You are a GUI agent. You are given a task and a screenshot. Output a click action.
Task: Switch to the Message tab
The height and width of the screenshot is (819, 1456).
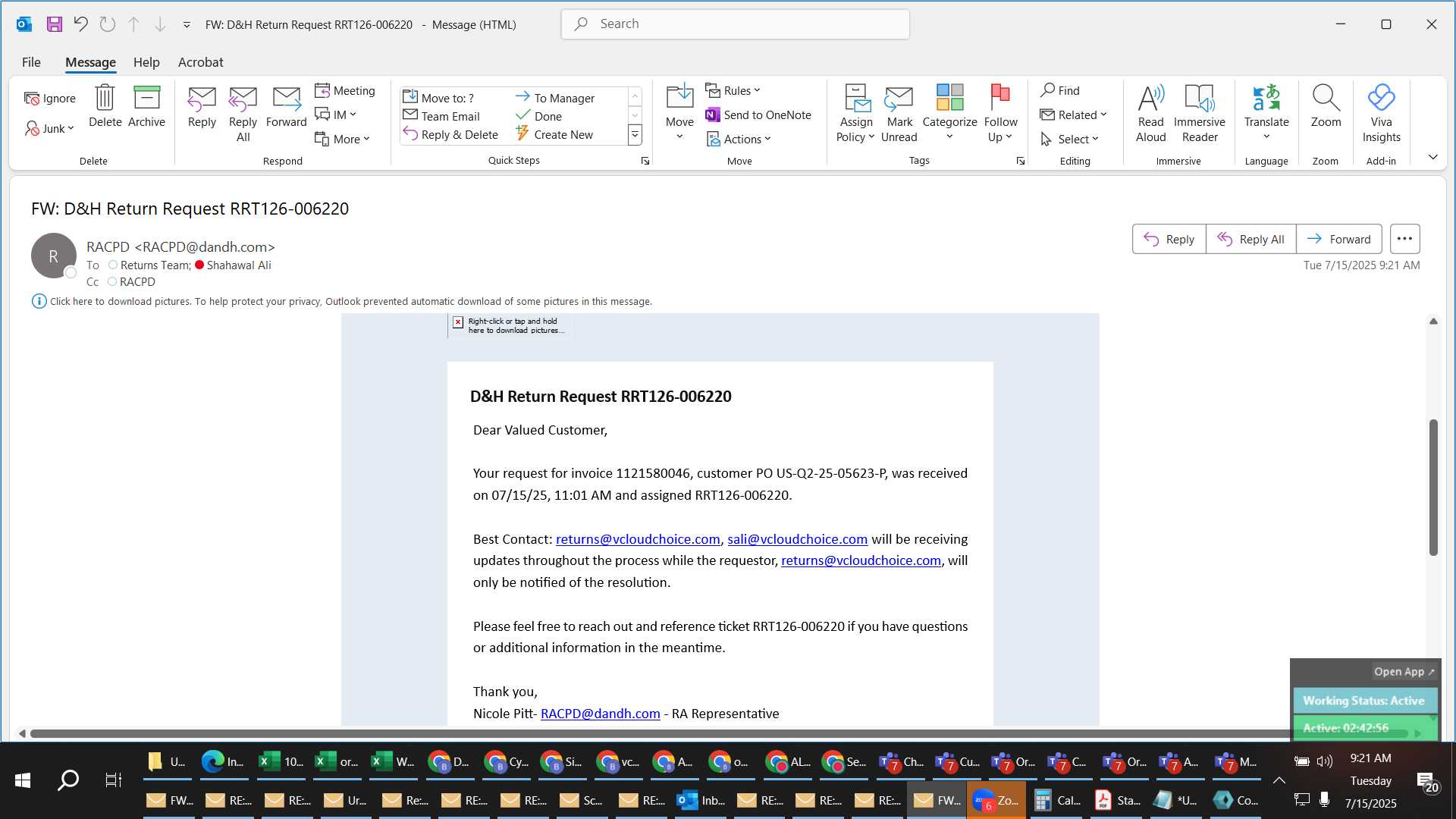pyautogui.click(x=90, y=62)
